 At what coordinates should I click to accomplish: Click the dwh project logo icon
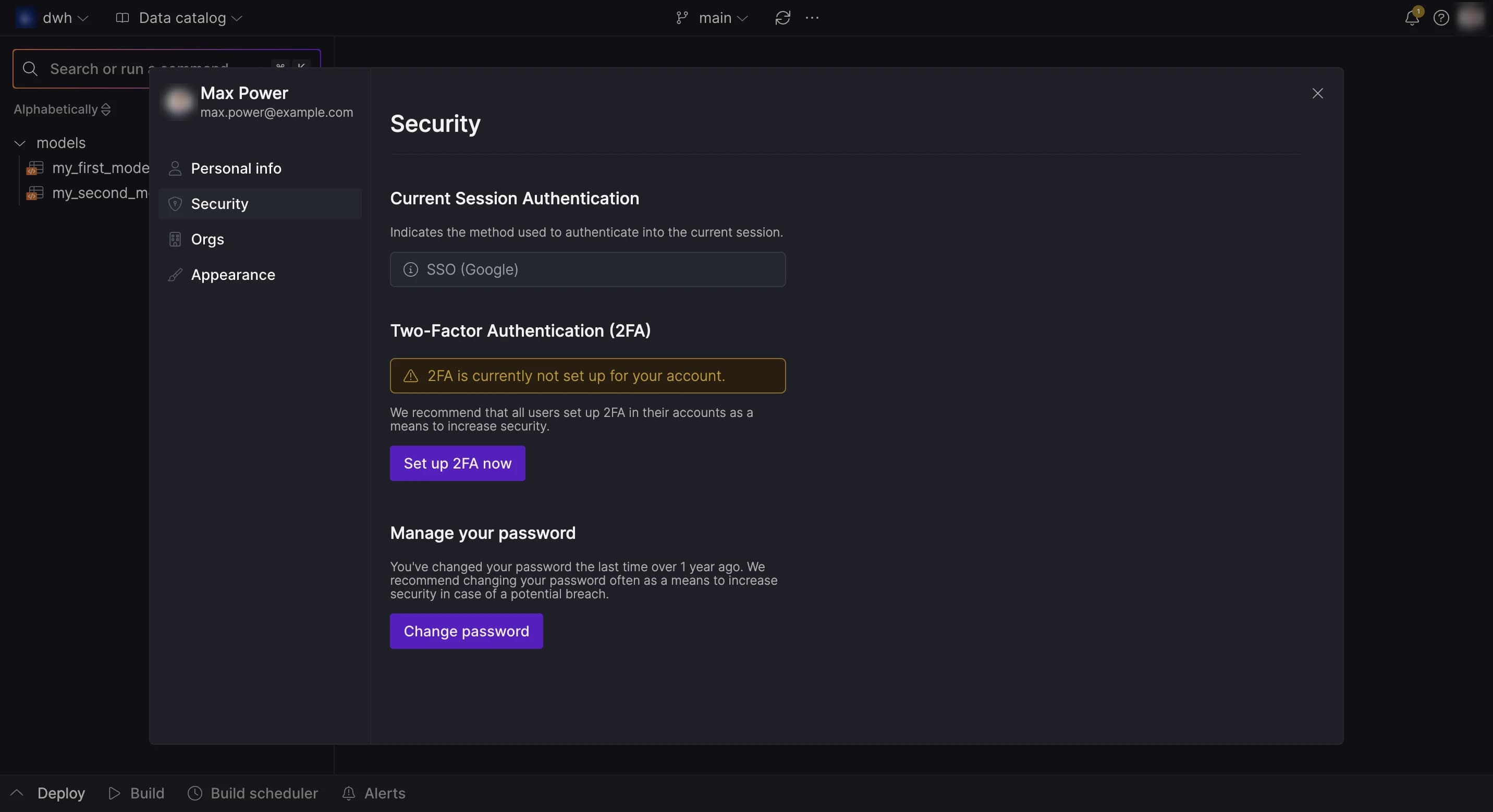tap(26, 18)
